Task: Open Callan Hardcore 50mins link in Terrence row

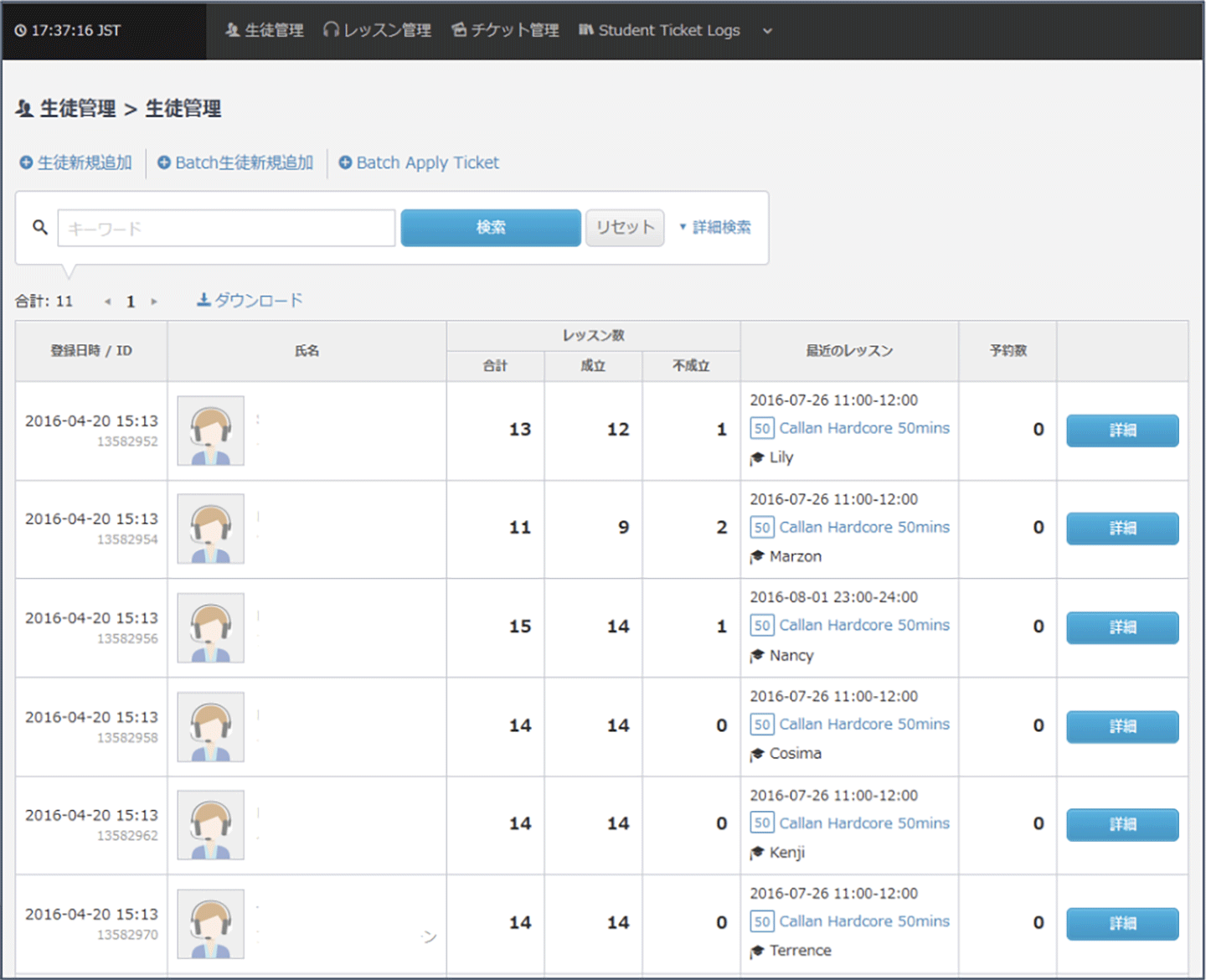Action: [864, 921]
